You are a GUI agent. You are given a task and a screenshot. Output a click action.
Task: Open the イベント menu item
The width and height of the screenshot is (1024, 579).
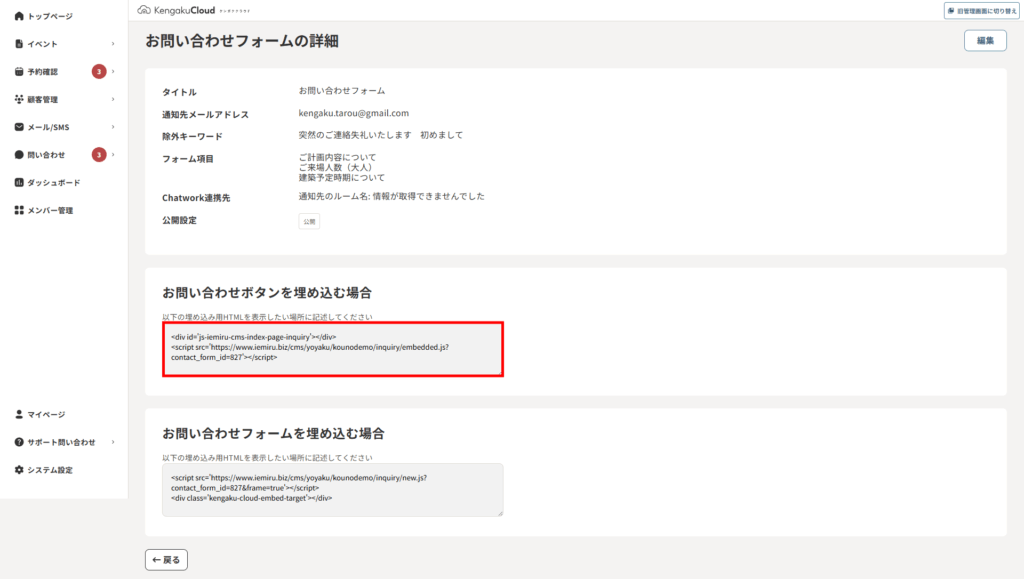click(42, 44)
